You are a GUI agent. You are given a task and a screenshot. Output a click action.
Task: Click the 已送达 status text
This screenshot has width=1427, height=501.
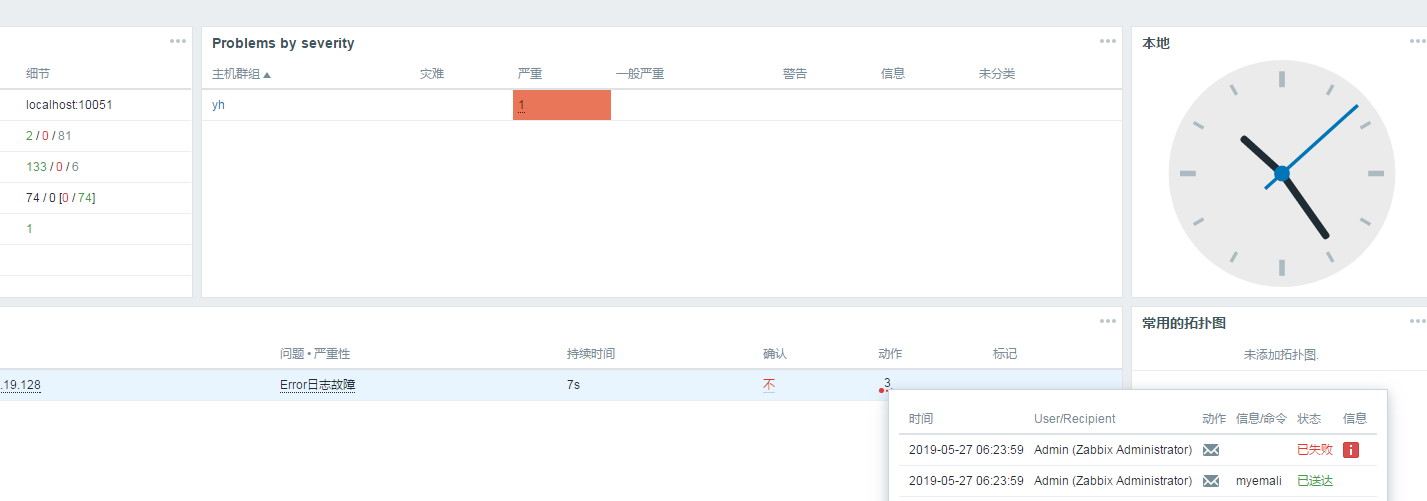tap(1315, 481)
